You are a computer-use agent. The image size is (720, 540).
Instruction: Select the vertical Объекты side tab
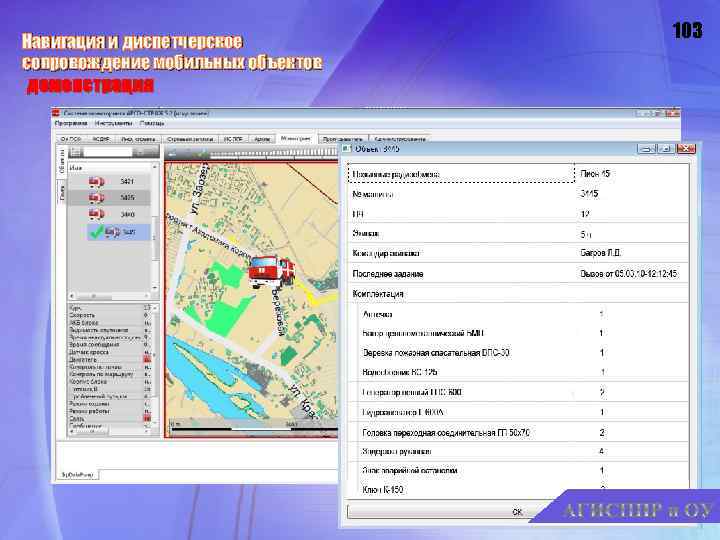[x=62, y=162]
